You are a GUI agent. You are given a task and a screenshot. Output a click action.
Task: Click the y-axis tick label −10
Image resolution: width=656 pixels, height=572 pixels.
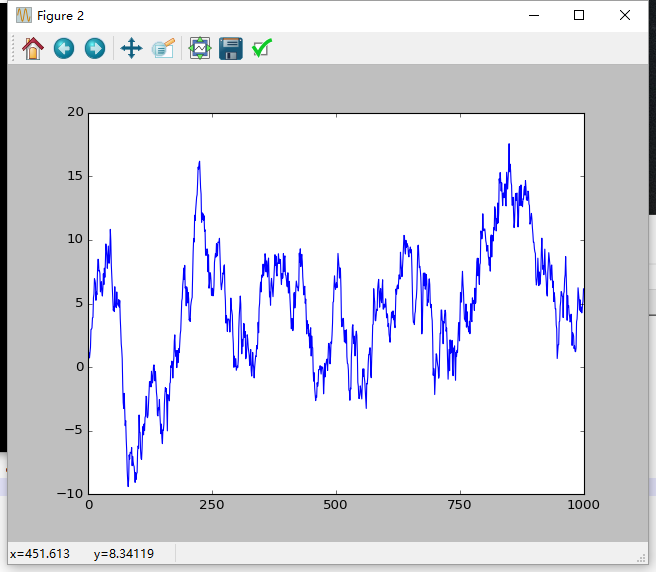click(70, 494)
